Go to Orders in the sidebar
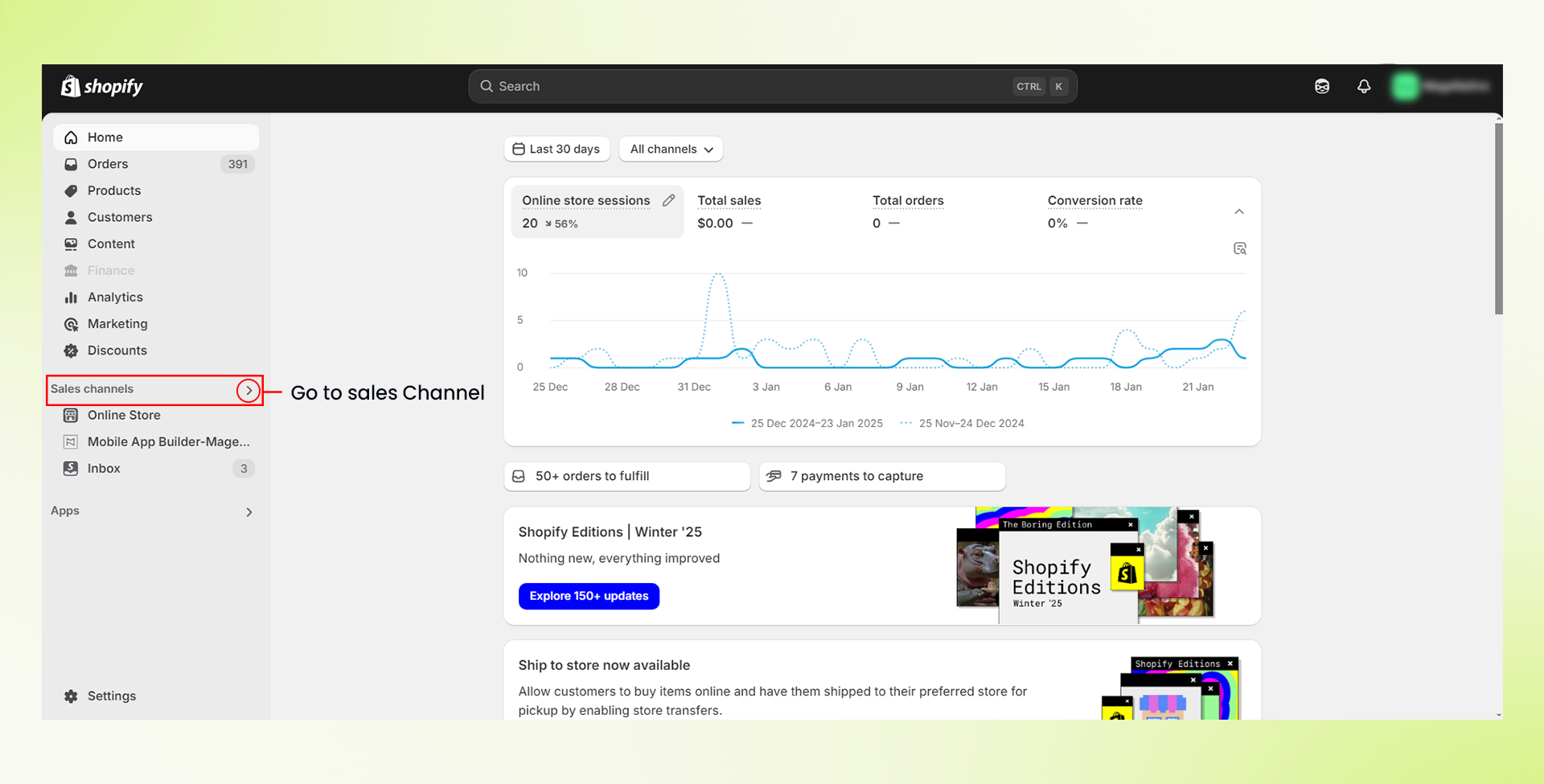1544x784 pixels. (108, 164)
